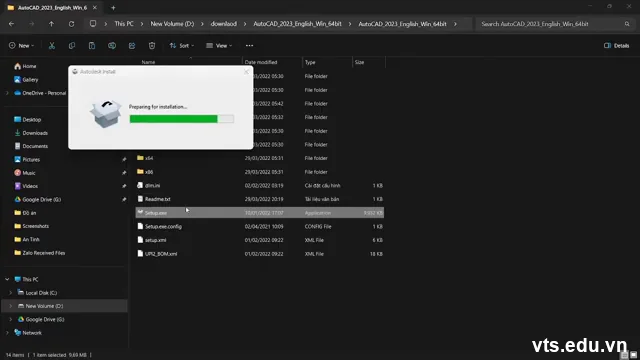The image size is (640, 360).
Task: Click the address bar PC monitor icon
Action: coord(93,24)
